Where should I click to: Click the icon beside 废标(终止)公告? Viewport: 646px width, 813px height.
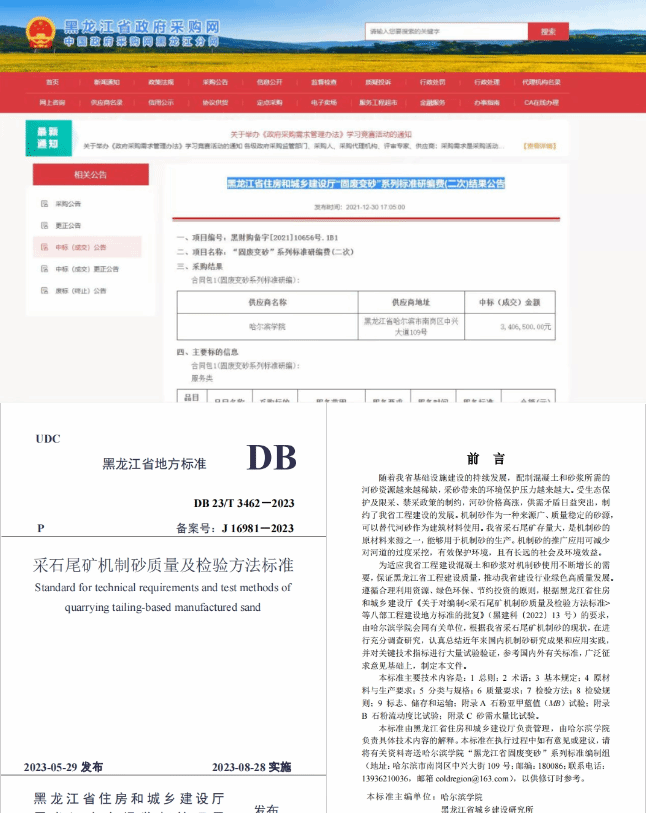(44, 290)
